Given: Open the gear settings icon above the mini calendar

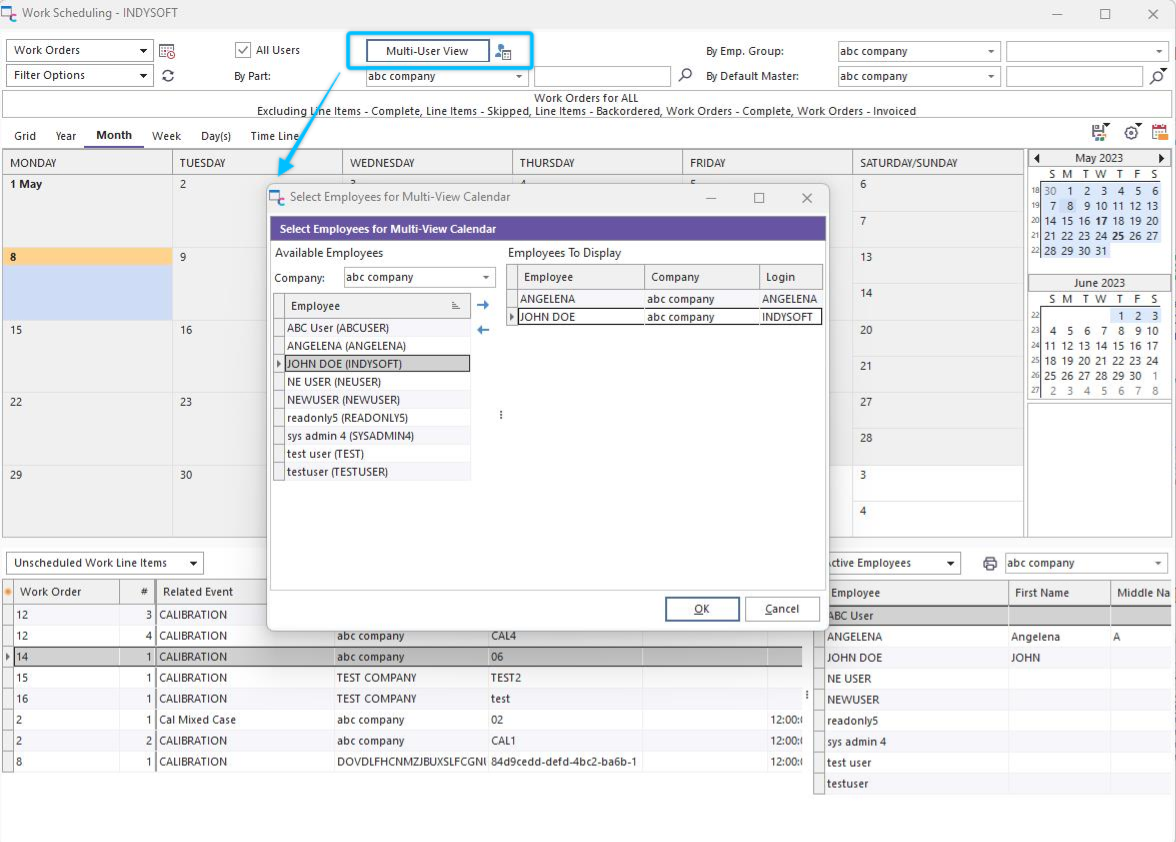Looking at the screenshot, I should coord(1131,132).
